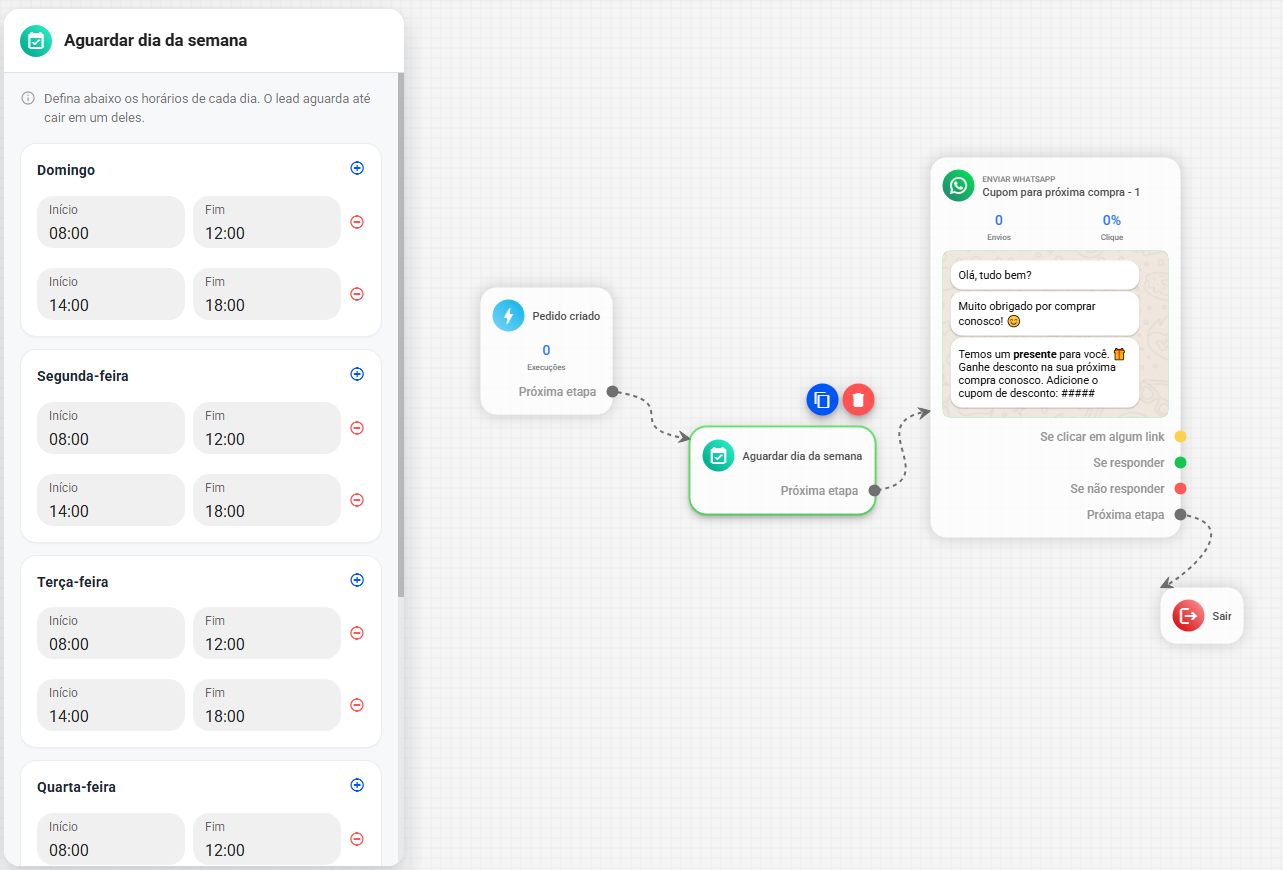The width and height of the screenshot is (1283, 870).
Task: Add a time slot to Quarta-feira
Action: 357,785
